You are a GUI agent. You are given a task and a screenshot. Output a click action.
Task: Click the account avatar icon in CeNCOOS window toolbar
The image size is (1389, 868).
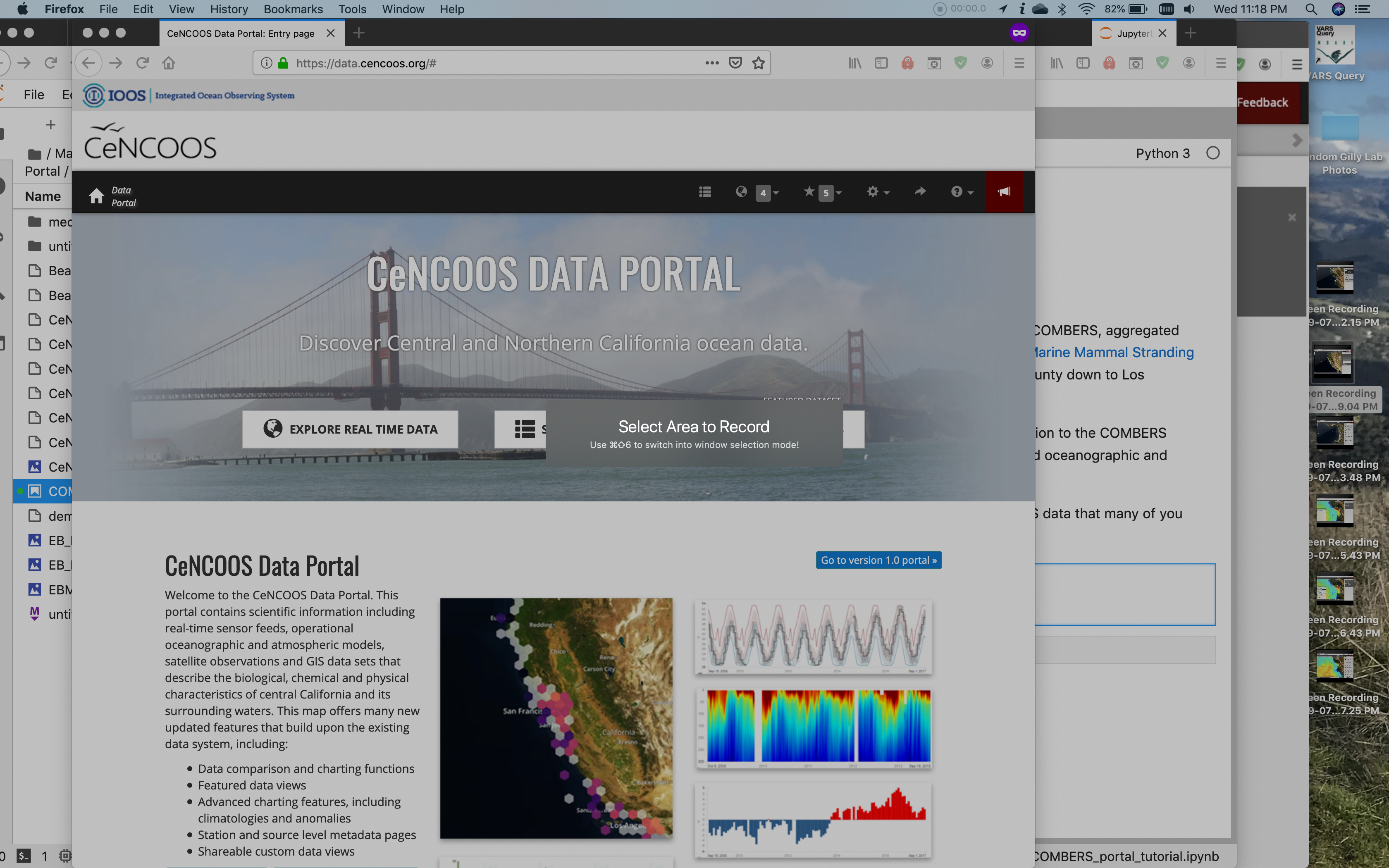click(x=987, y=63)
